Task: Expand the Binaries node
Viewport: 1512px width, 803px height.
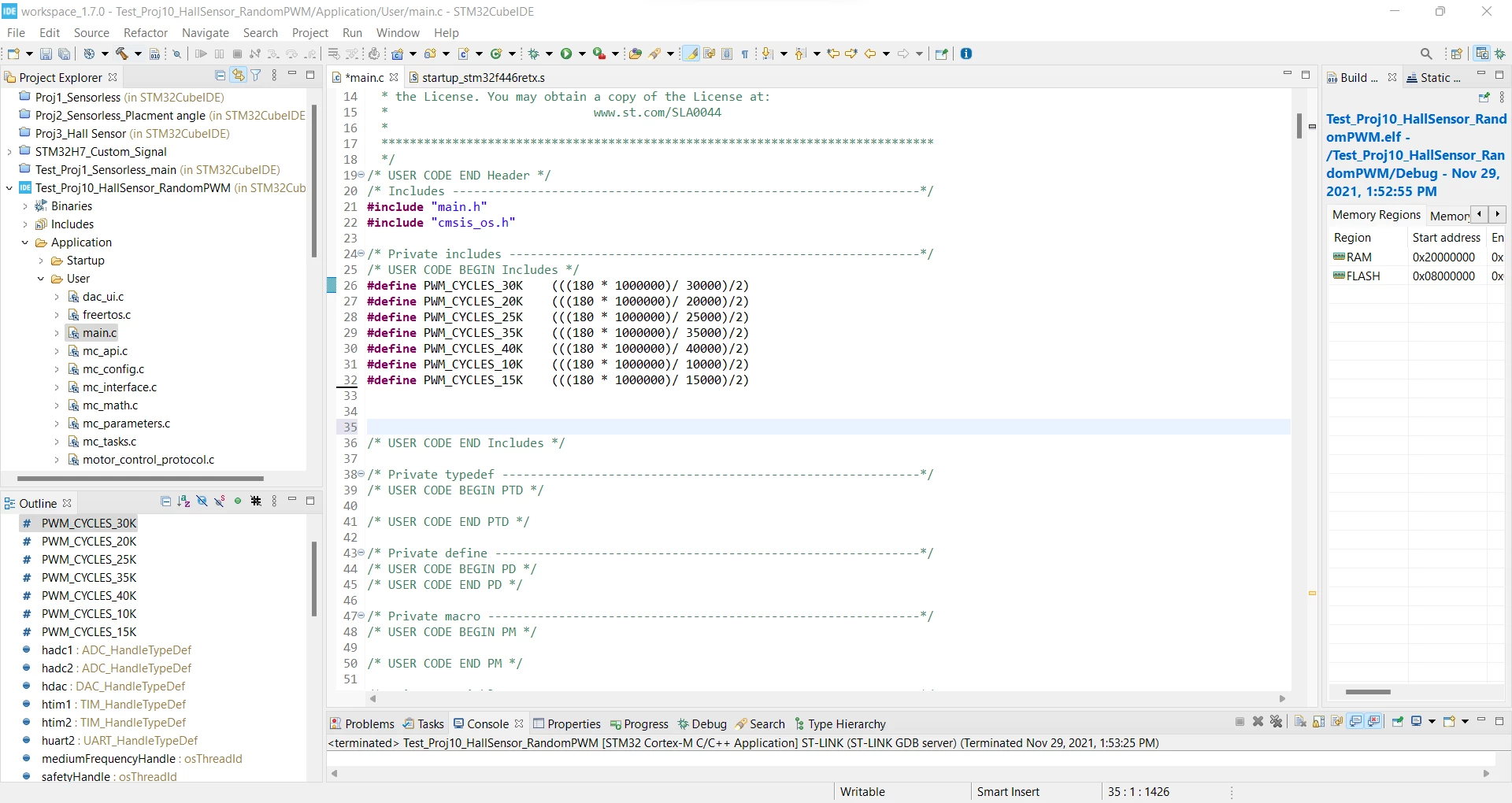Action: tap(24, 206)
